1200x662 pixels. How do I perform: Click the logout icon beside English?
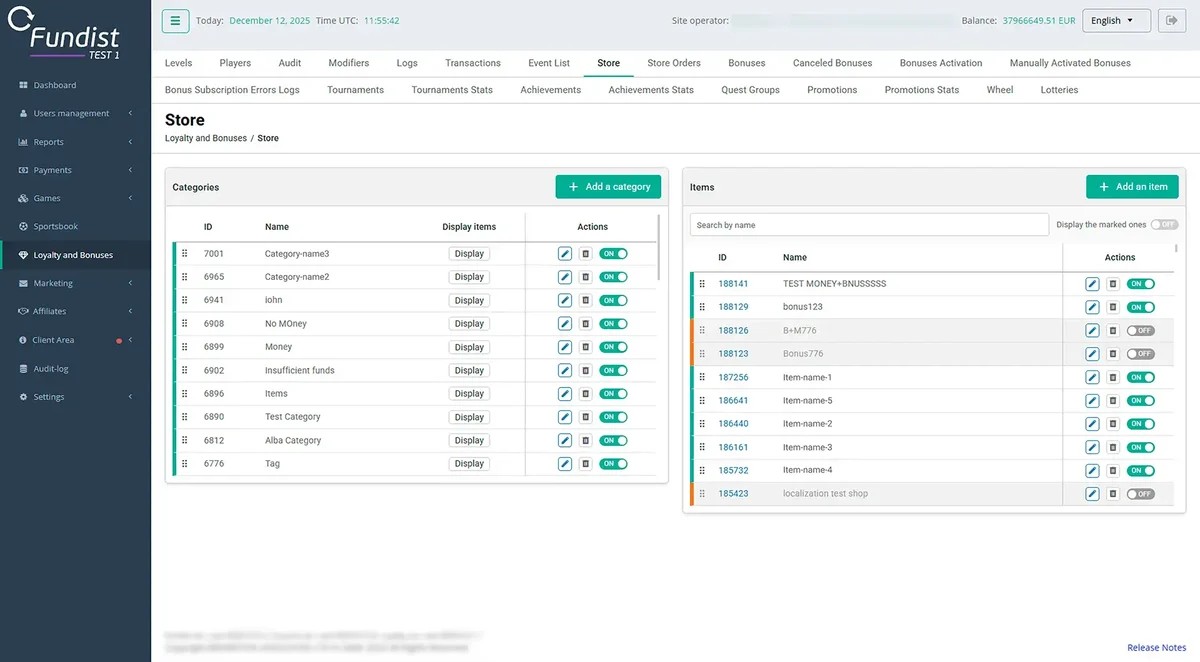tap(1170, 20)
